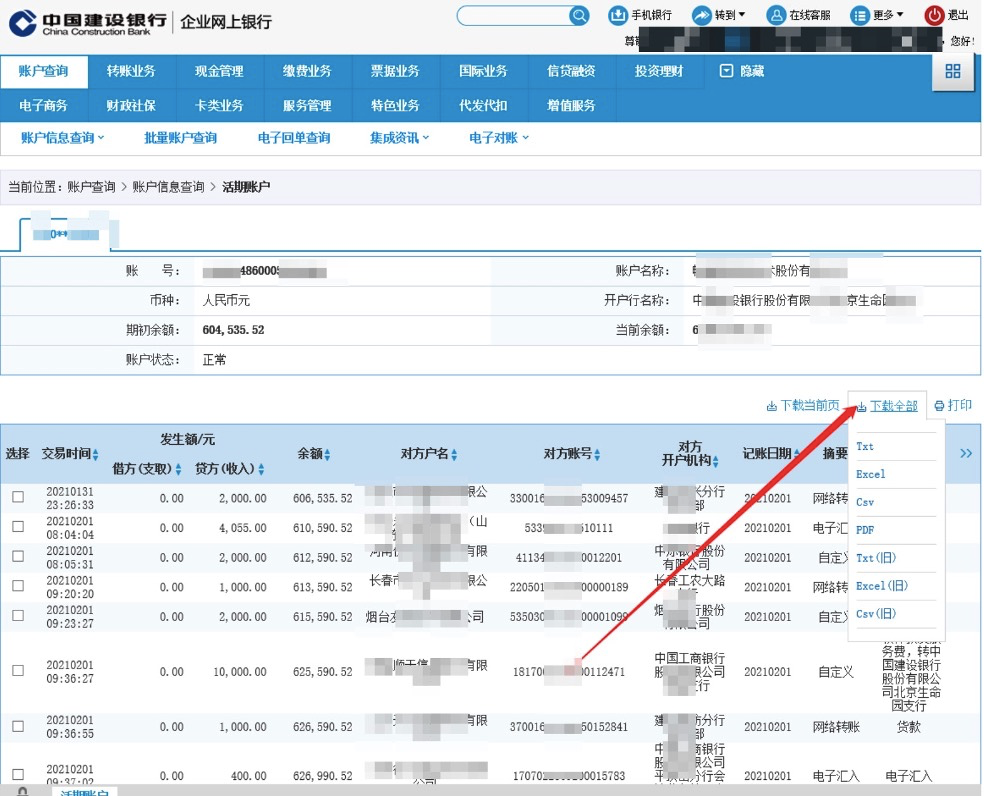Open 批量账户查询 link
This screenshot has width=984, height=796.
[x=181, y=137]
